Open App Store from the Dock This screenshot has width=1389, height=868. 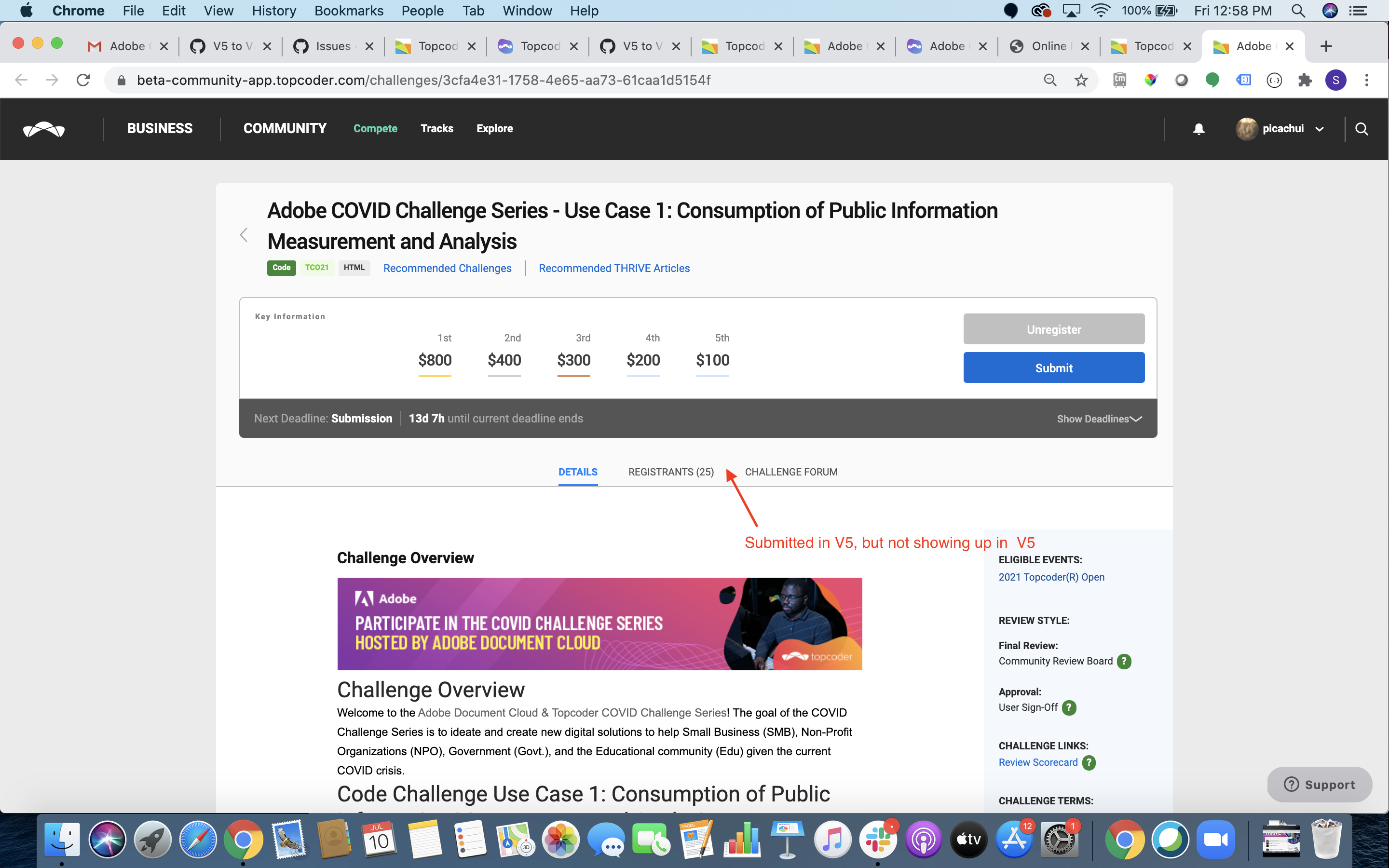click(x=1014, y=839)
